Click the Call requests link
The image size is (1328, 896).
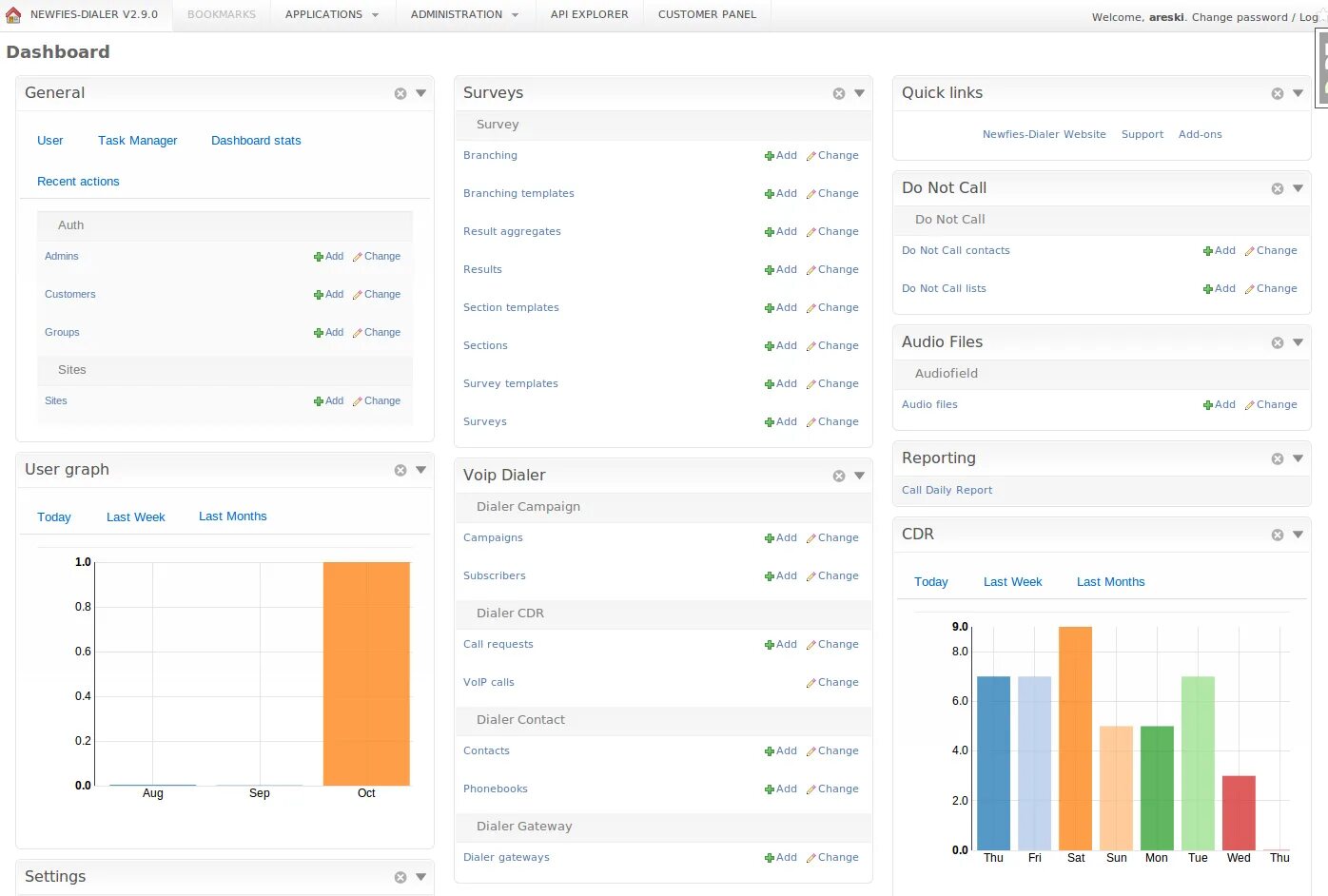[x=498, y=645]
